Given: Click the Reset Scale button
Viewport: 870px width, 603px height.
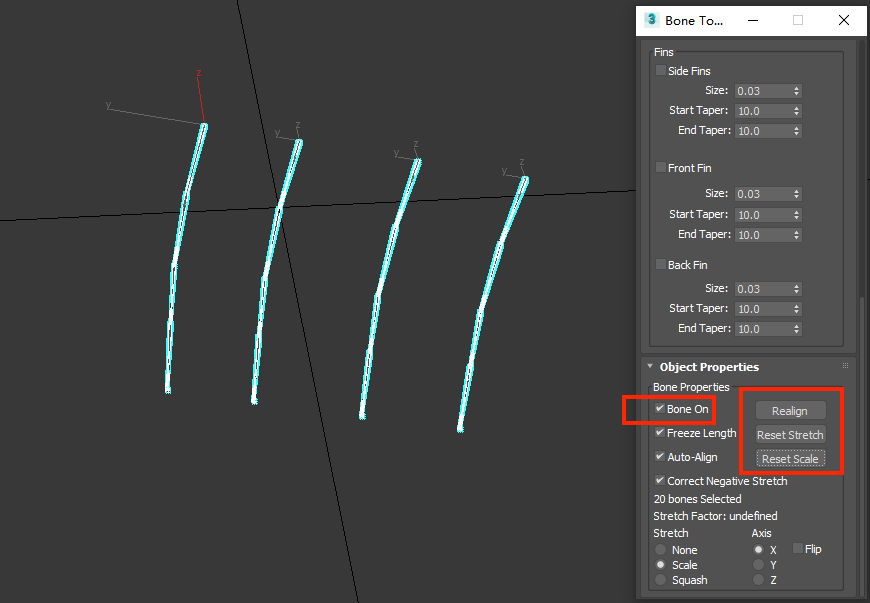Looking at the screenshot, I should (790, 459).
